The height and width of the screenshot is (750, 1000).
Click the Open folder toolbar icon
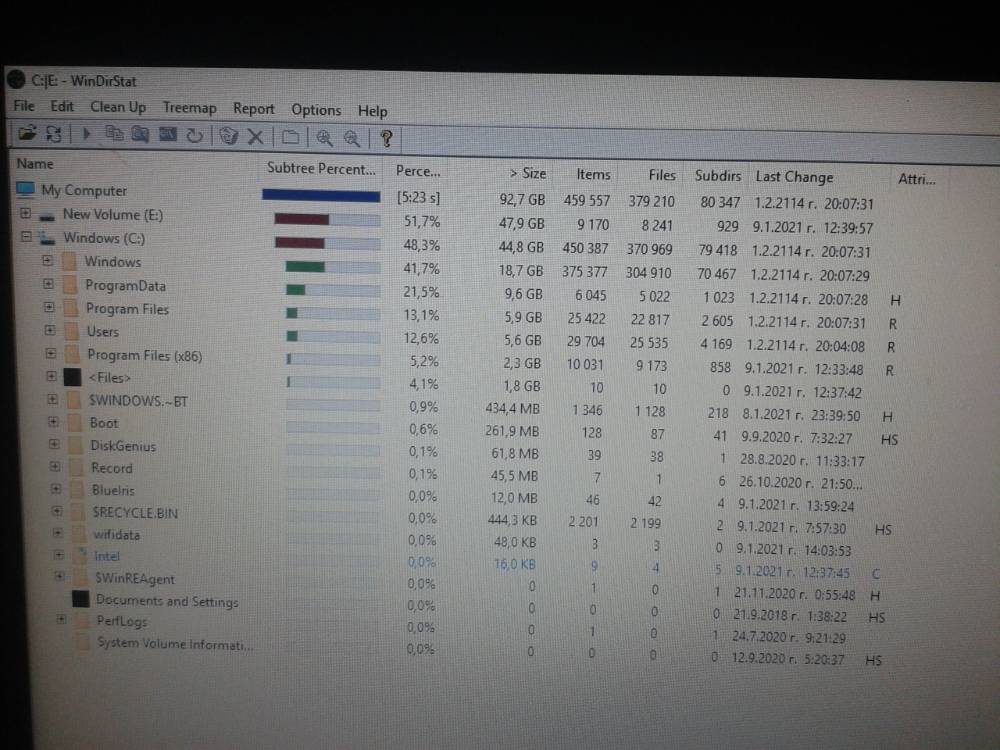[x=27, y=133]
